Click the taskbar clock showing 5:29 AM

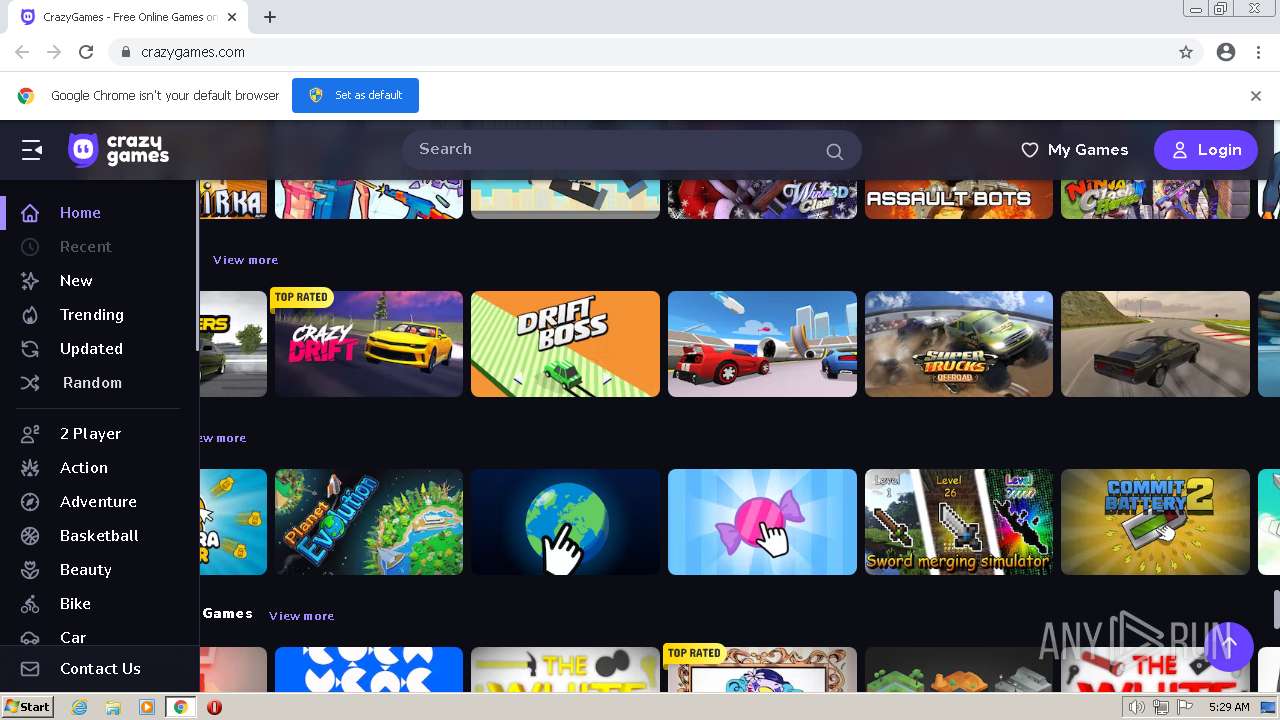1229,707
